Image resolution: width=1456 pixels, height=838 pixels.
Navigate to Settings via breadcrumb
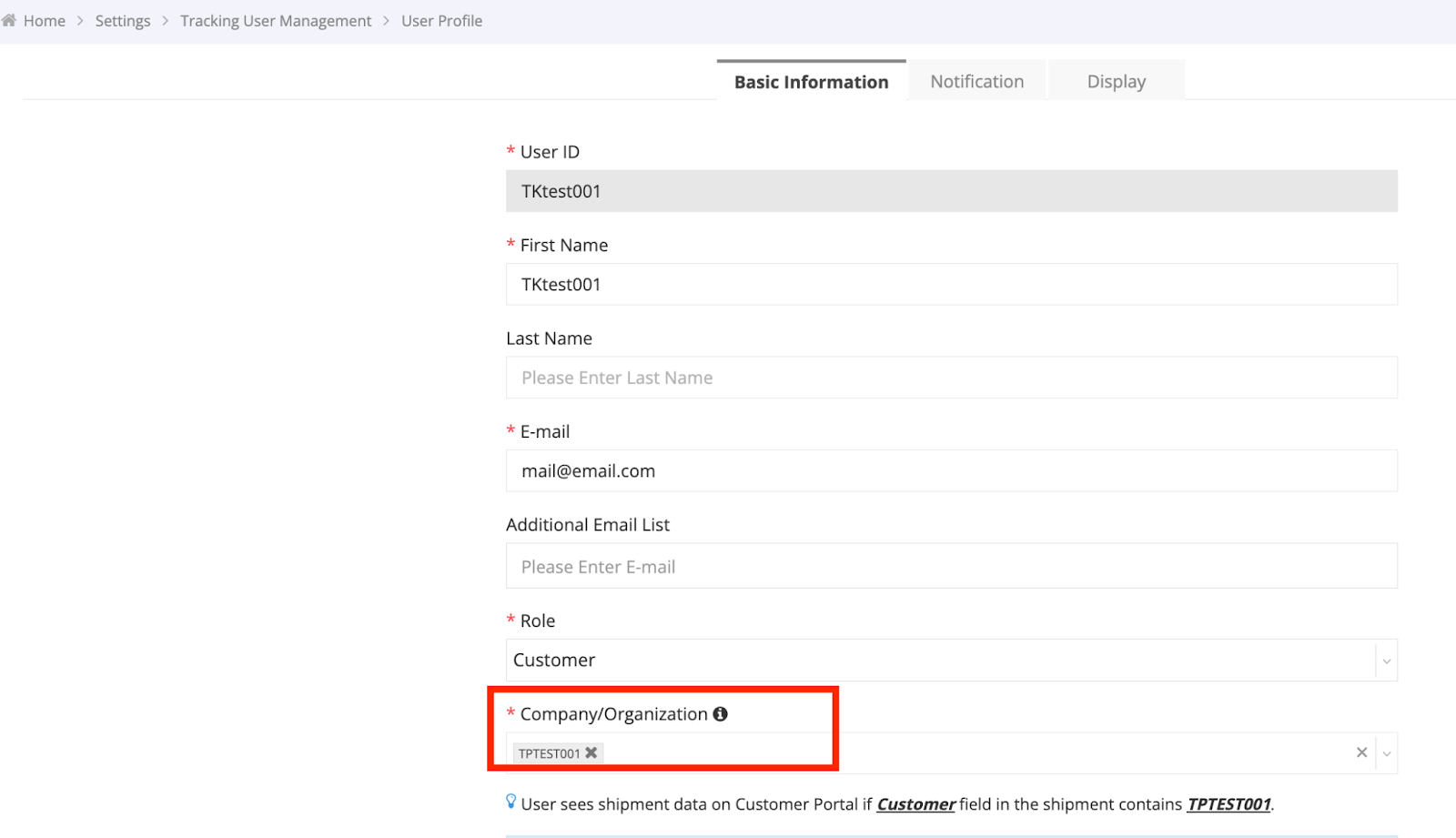(123, 20)
